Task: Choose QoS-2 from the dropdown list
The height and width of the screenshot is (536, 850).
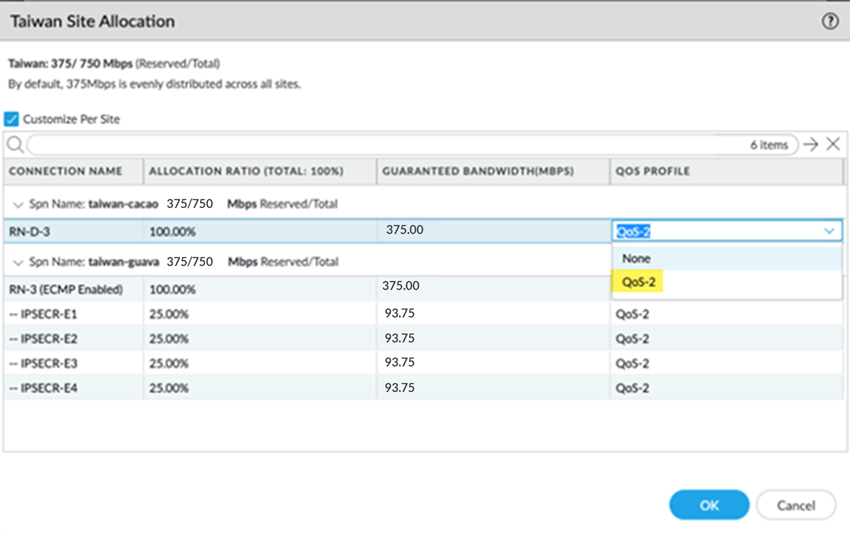Action: pos(638,282)
